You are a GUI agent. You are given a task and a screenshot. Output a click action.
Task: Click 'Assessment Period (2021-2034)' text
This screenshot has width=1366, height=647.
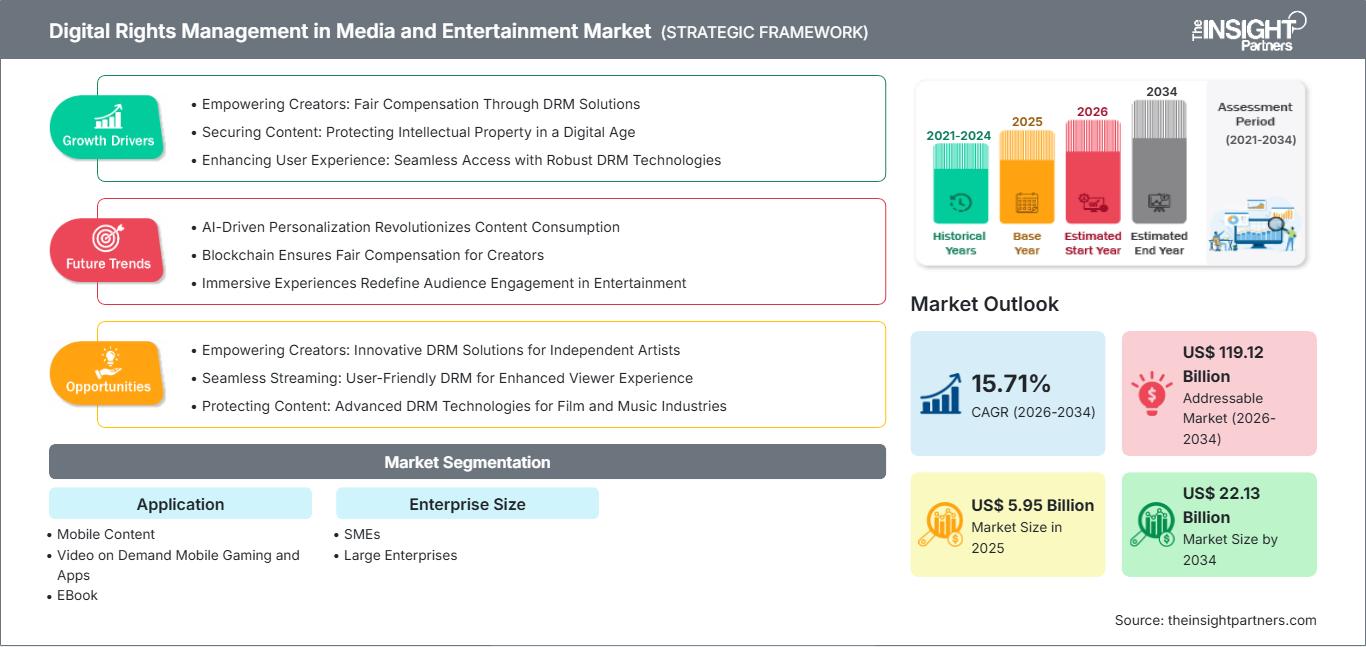[x=1255, y=123]
